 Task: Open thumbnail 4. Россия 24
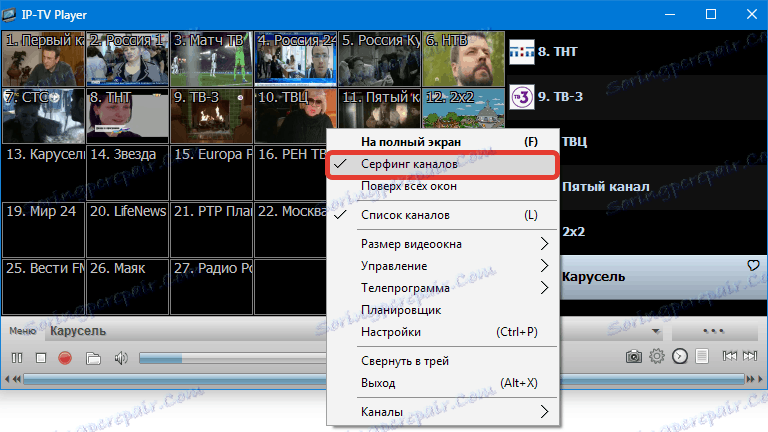[295, 59]
